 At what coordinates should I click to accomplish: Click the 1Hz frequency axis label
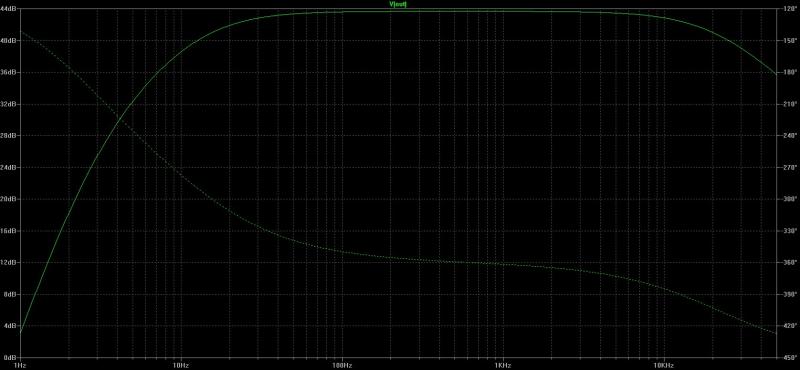(x=20, y=366)
